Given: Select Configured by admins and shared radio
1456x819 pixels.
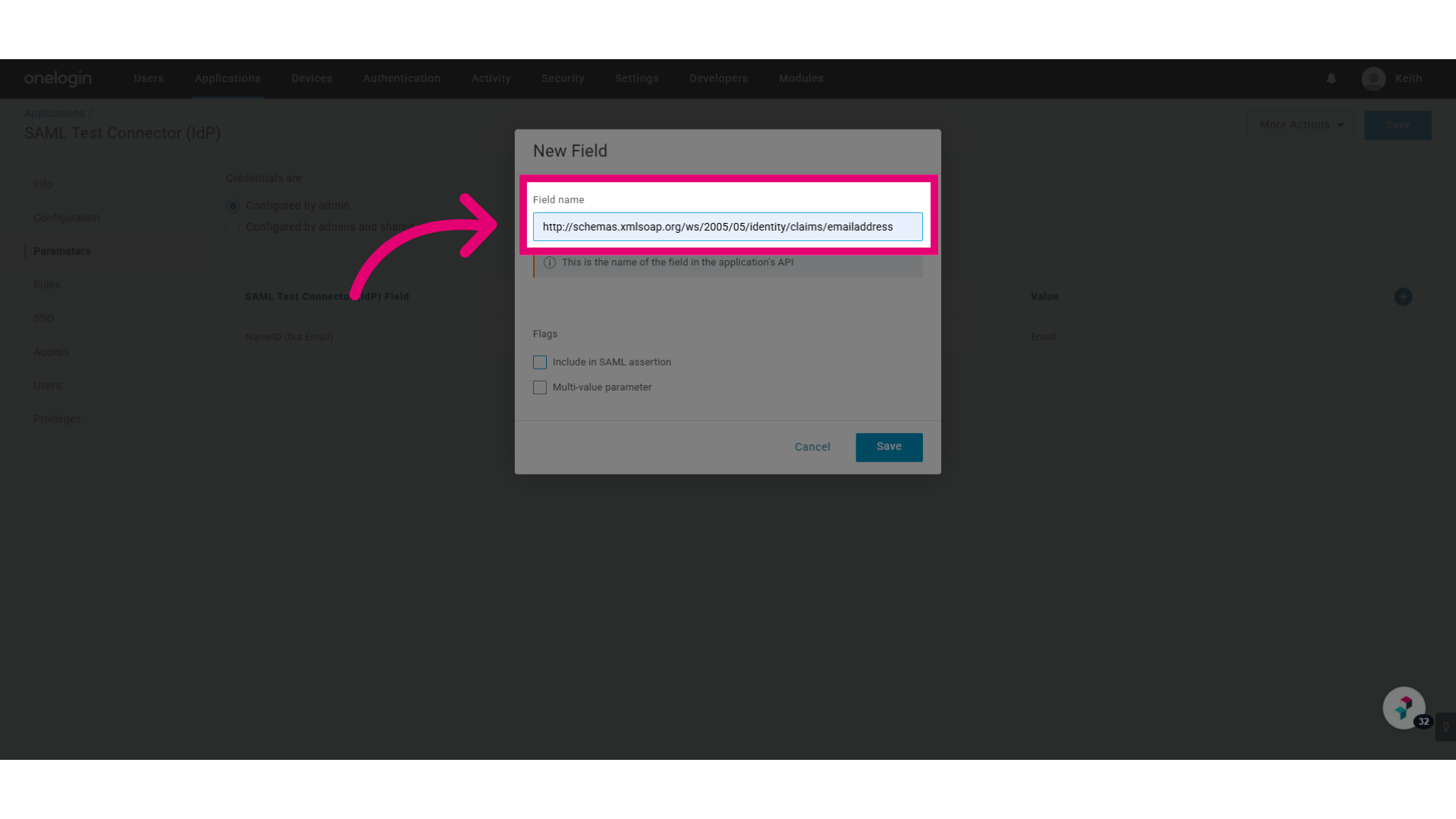Looking at the screenshot, I should click(x=233, y=227).
